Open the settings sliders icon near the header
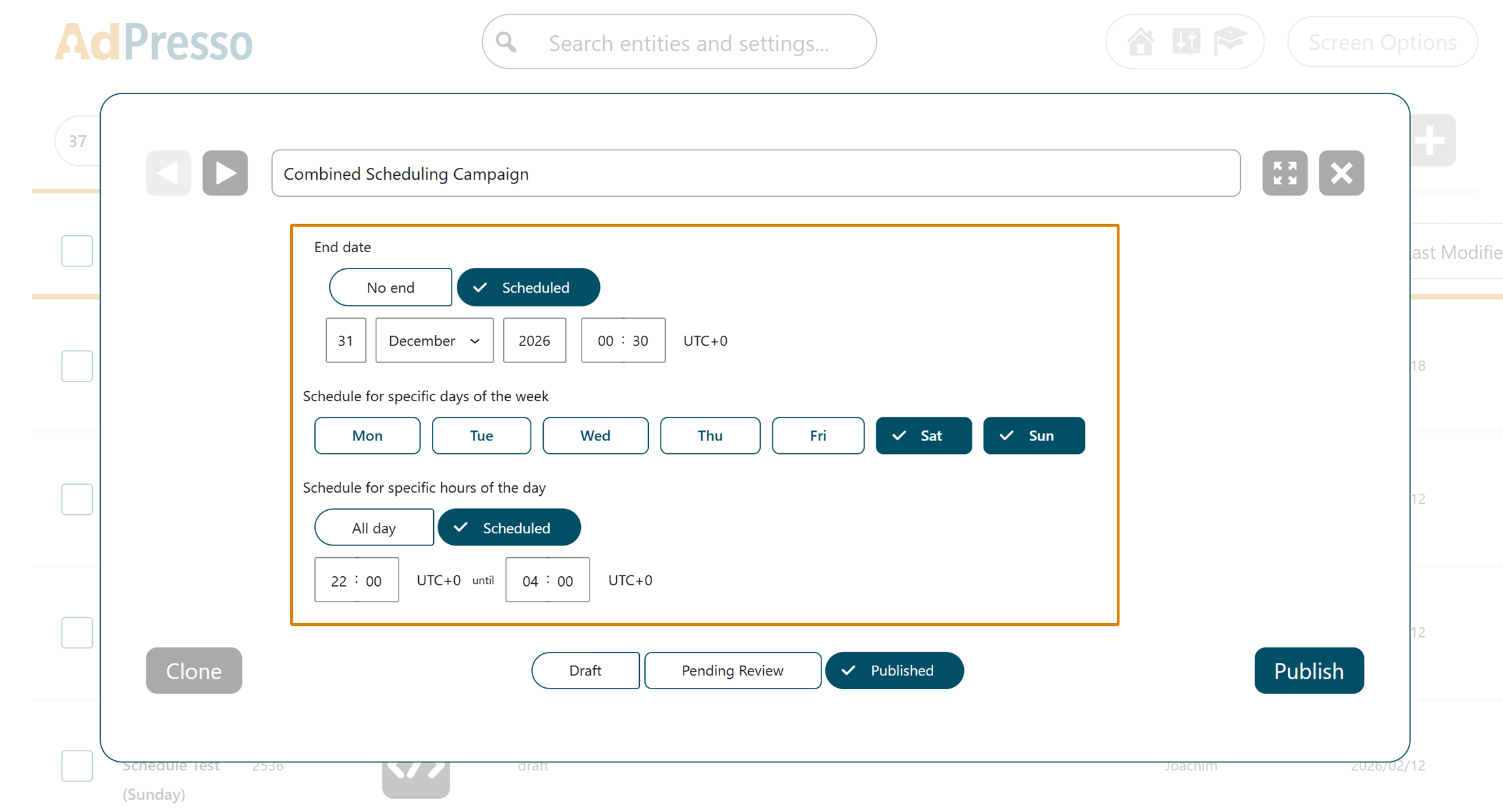 click(x=1187, y=41)
